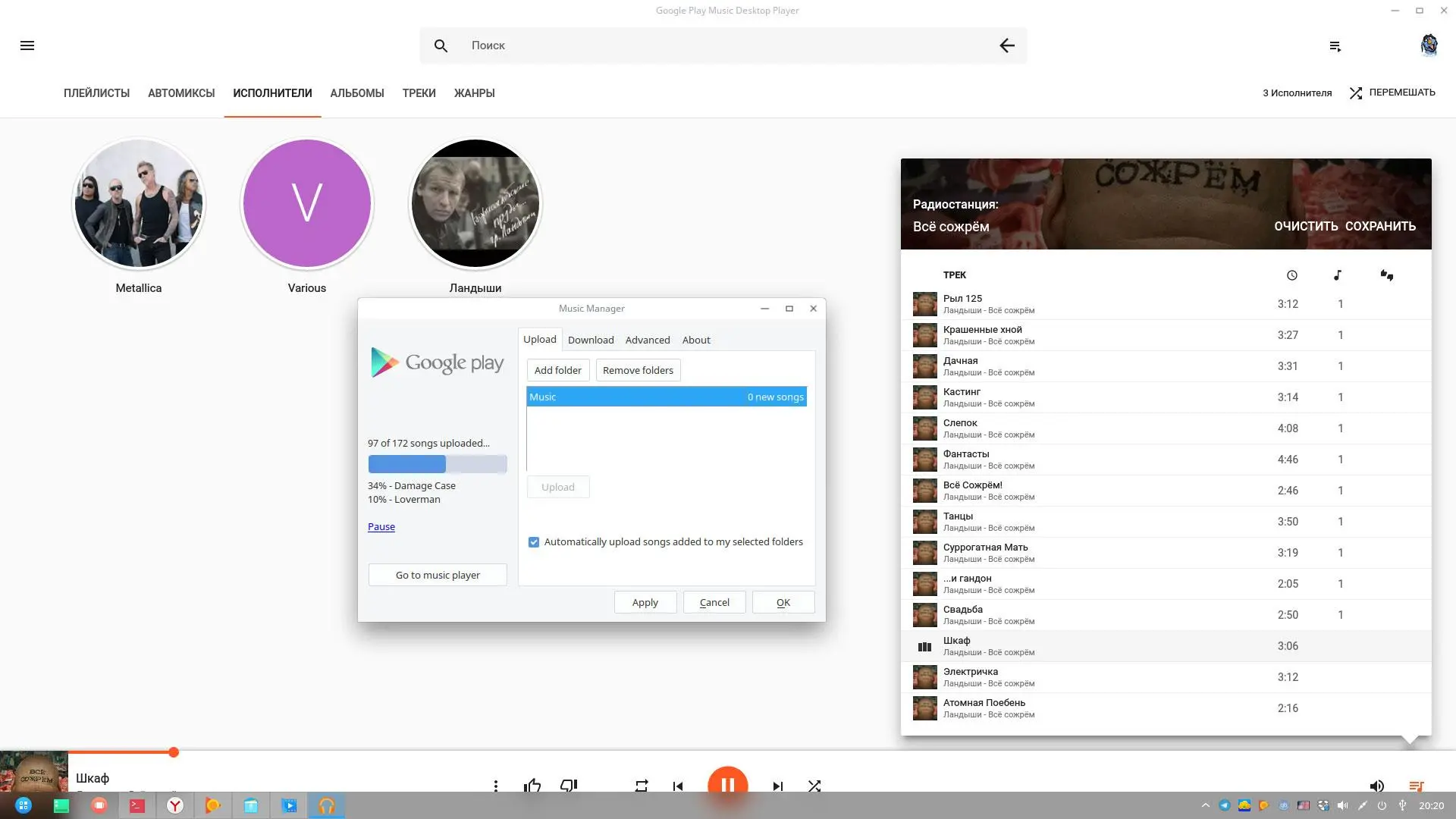Thumbs down the current track
The height and width of the screenshot is (819, 1456).
click(x=569, y=786)
